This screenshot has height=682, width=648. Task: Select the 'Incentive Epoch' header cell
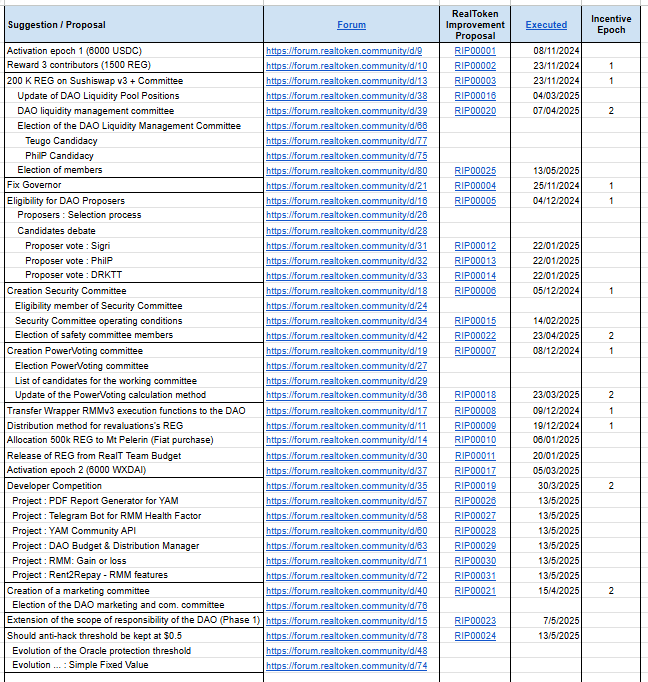tap(611, 24)
